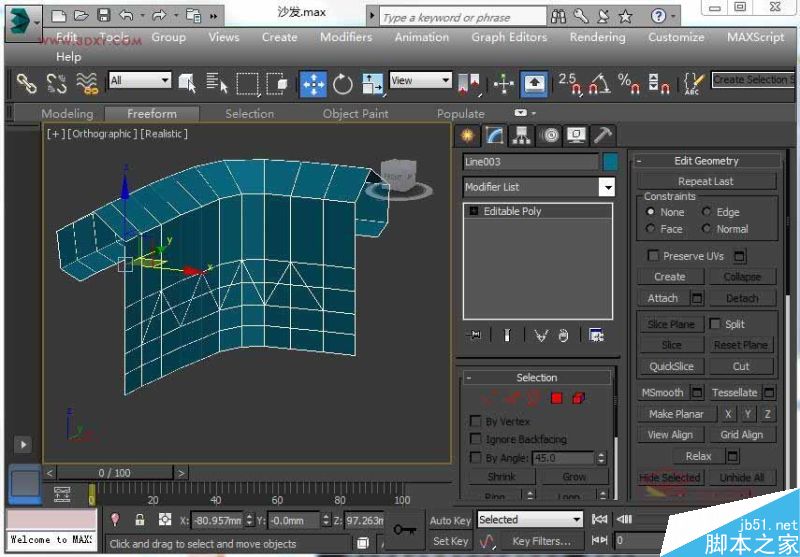Expand the Editable Poly stack entry
The image size is (800, 557).
point(474,211)
